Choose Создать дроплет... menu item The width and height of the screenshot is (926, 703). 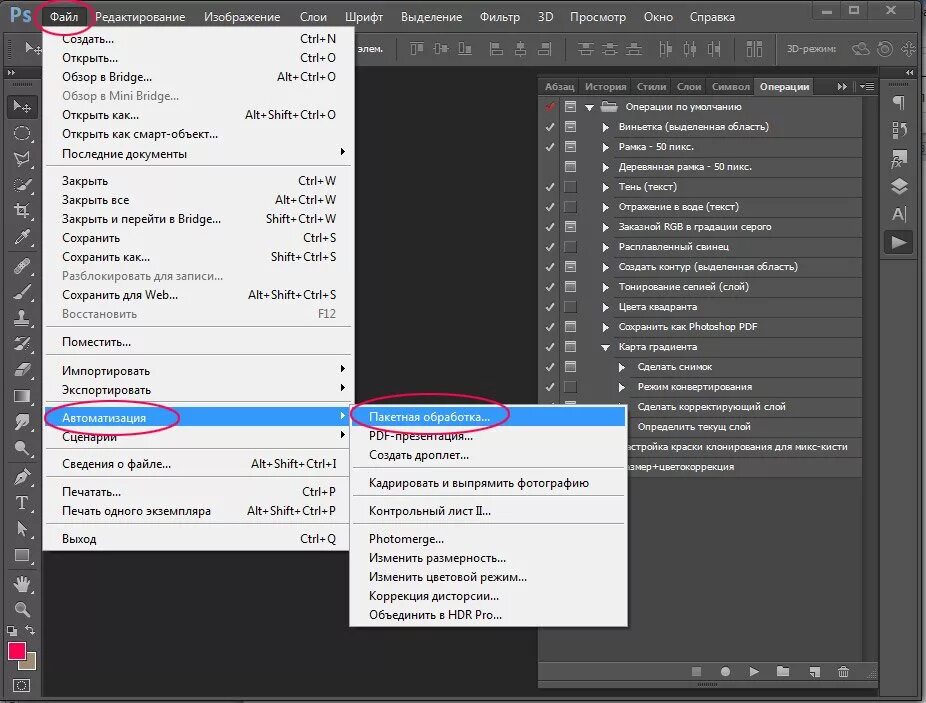[x=488, y=455]
